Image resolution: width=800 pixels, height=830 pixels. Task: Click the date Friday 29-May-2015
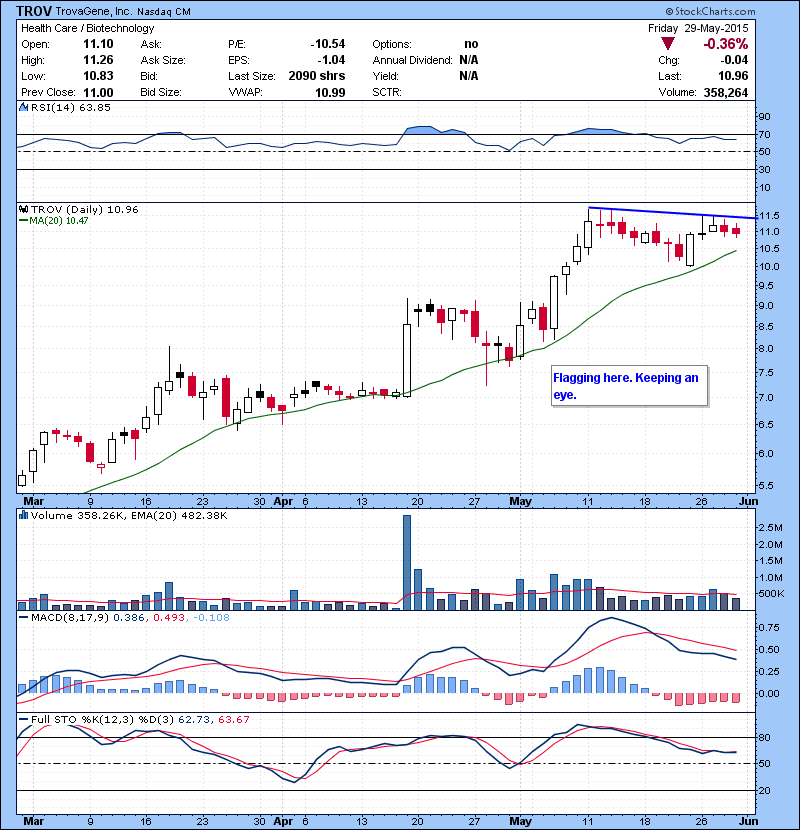698,28
